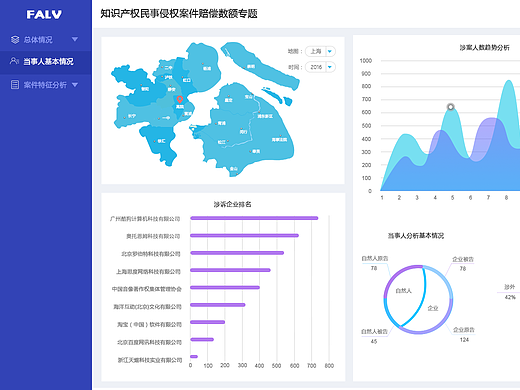Click the 企业被告 78 label
Image resolution: width=520 pixels, height=390 pixels.
(x=463, y=264)
